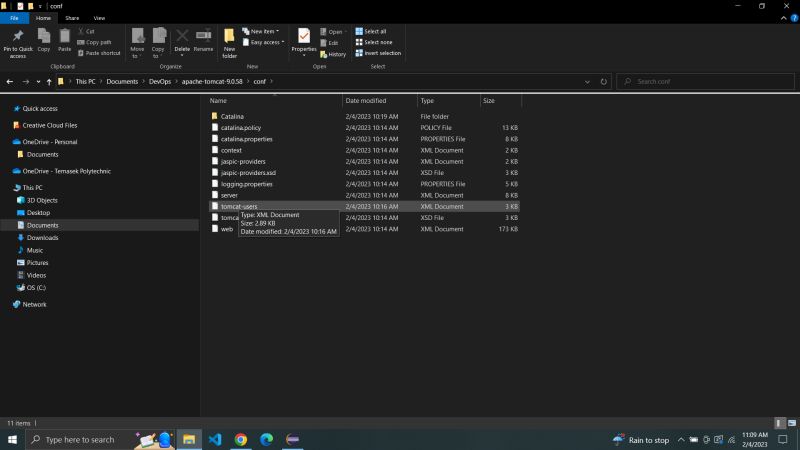Viewport: 800px width, 450px height.
Task: Refresh the conf folder view
Action: pyautogui.click(x=604, y=82)
